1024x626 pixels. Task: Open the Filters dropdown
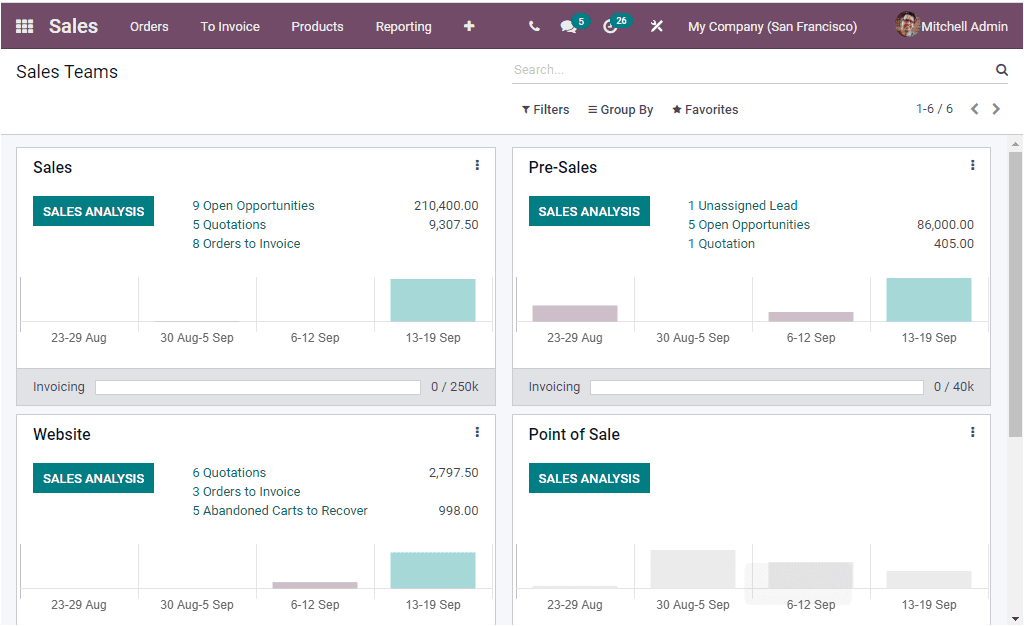[x=545, y=109]
